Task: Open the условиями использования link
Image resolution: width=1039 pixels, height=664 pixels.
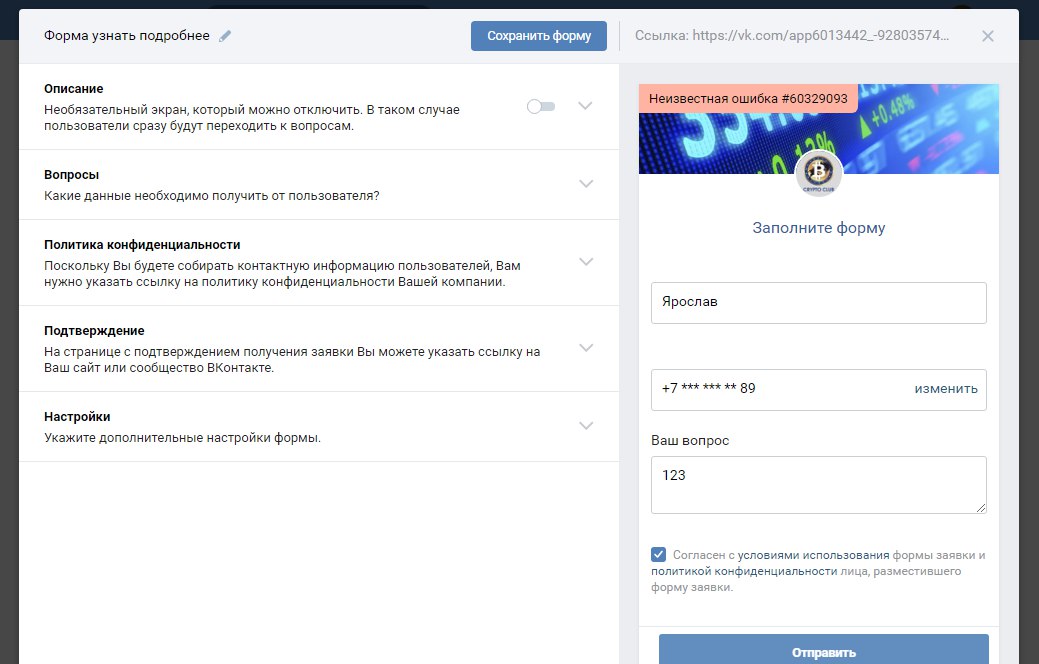Action: 813,555
